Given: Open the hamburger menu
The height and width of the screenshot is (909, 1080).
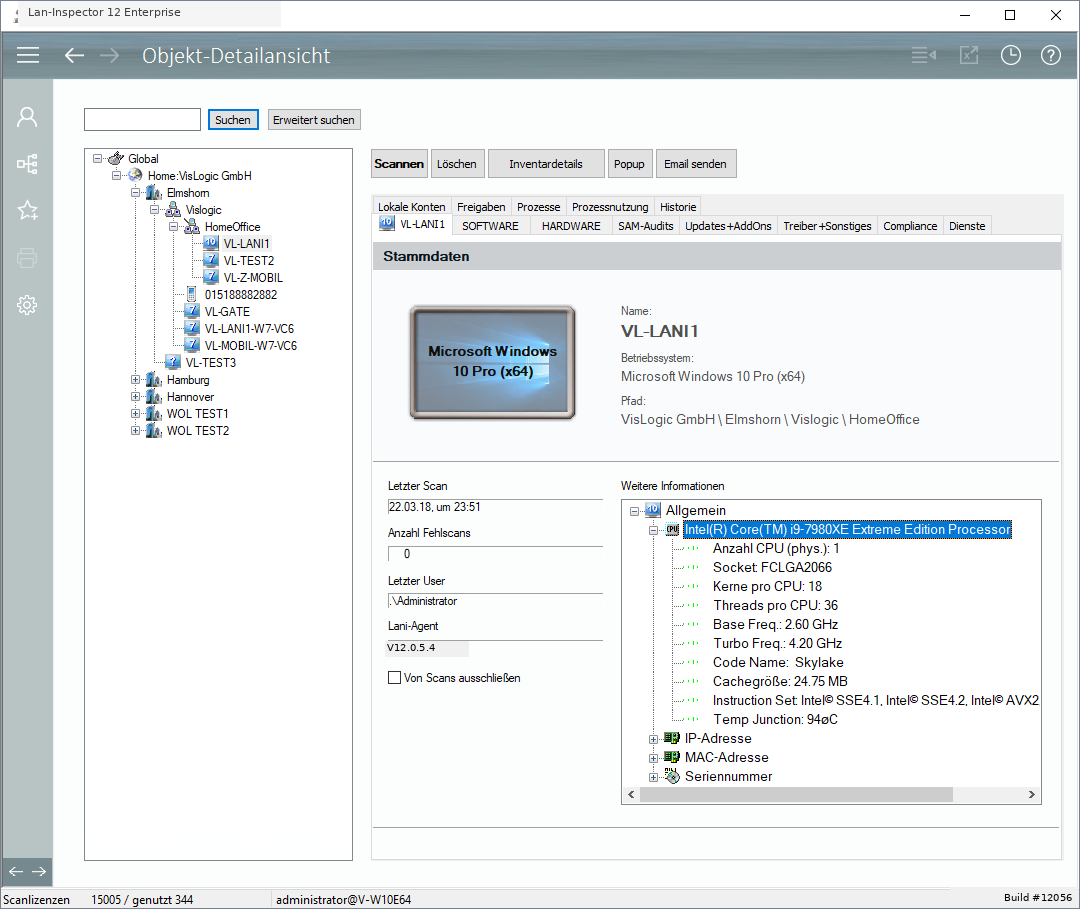Looking at the screenshot, I should (x=28, y=55).
